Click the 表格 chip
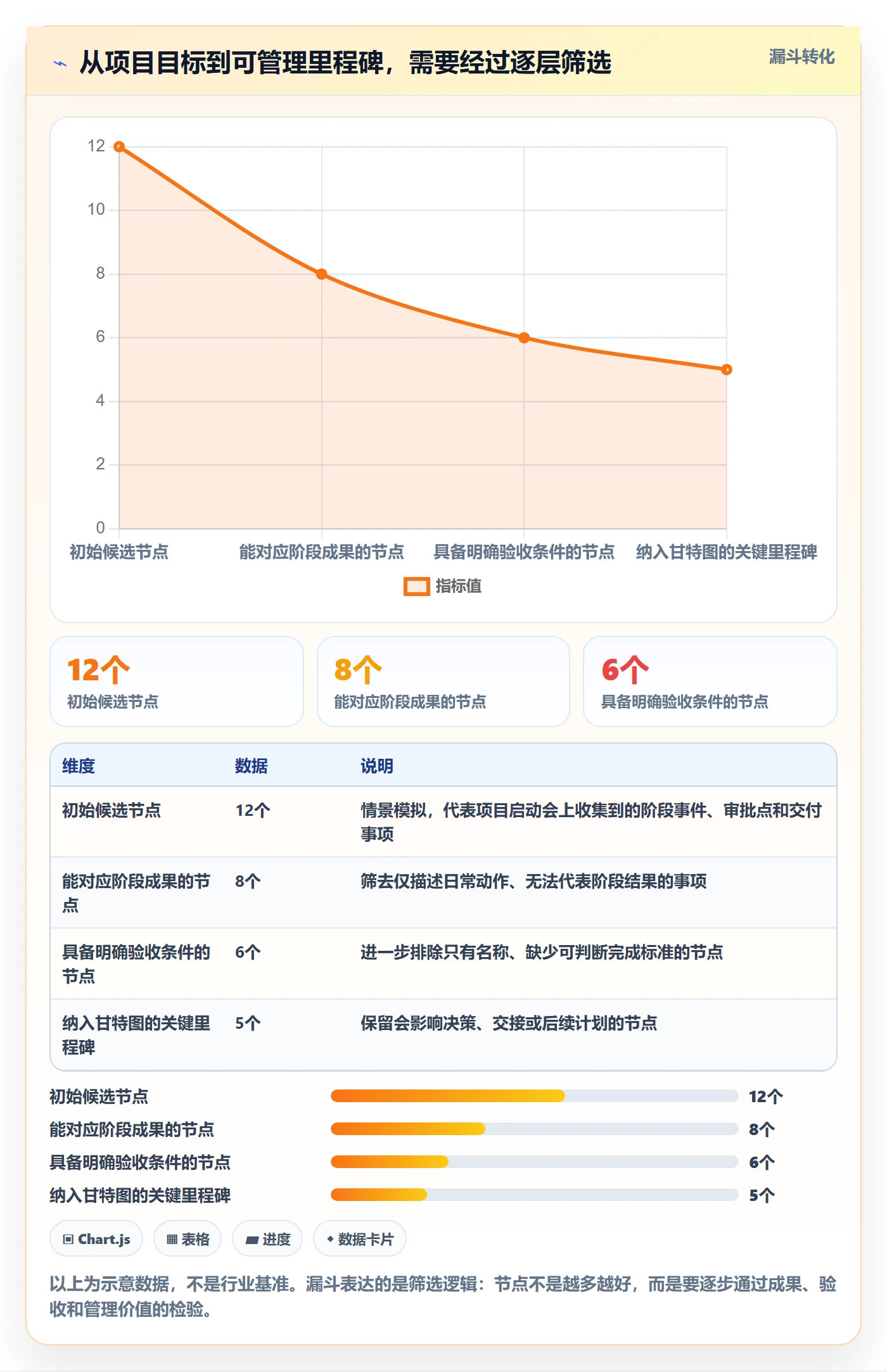887x1372 pixels. (188, 1239)
